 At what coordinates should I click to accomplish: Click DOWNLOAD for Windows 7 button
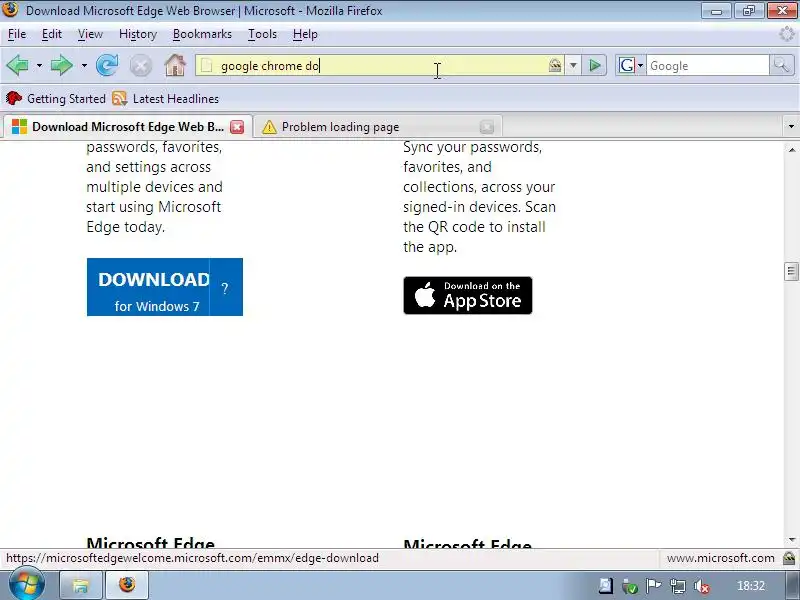[x=148, y=287]
